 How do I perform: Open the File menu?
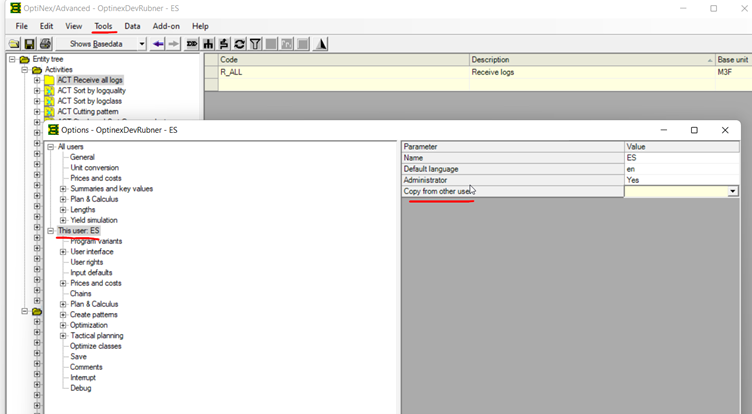pos(22,26)
